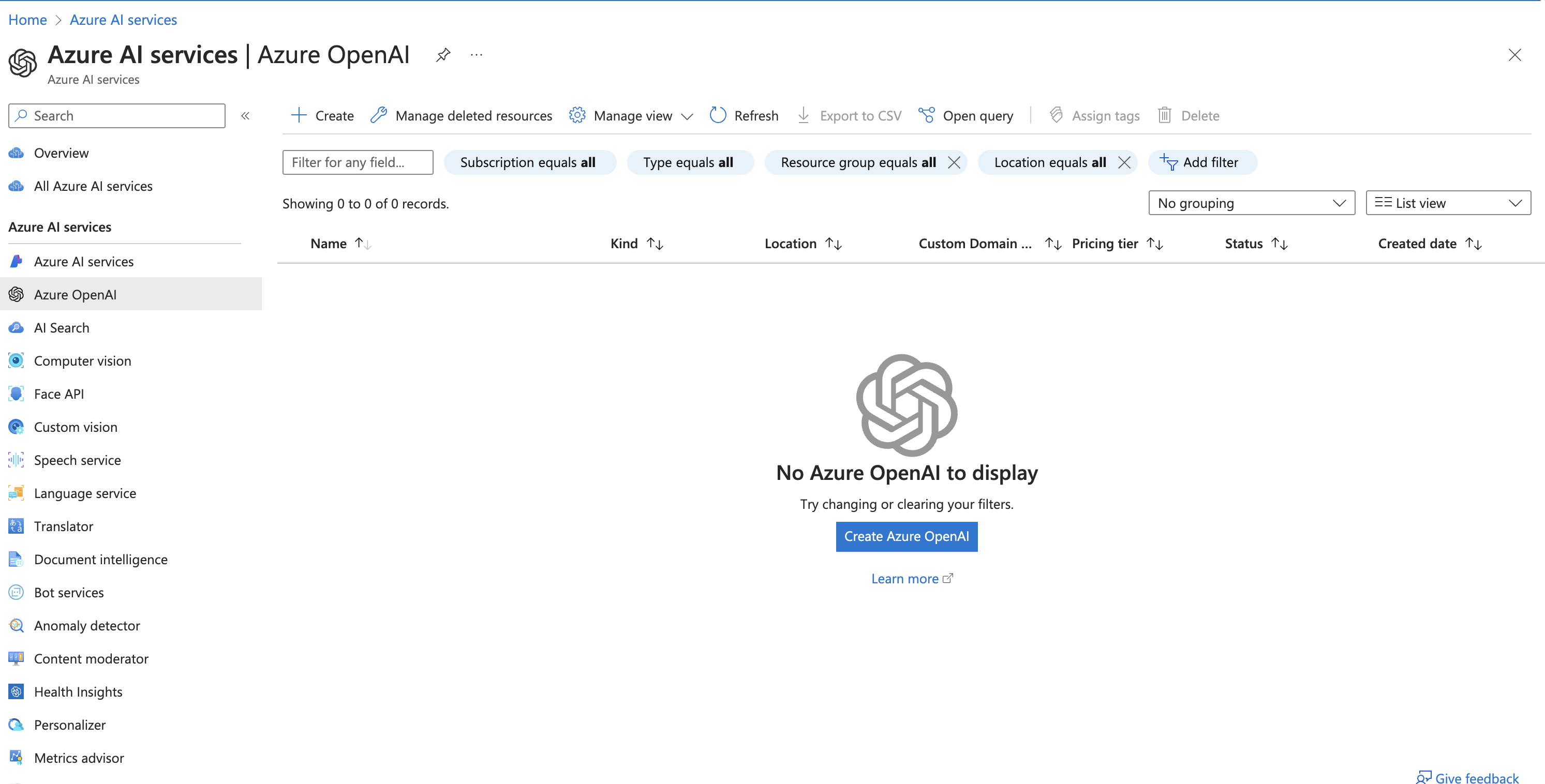Click the Speech service sidebar icon
1545x784 pixels.
pyautogui.click(x=17, y=459)
